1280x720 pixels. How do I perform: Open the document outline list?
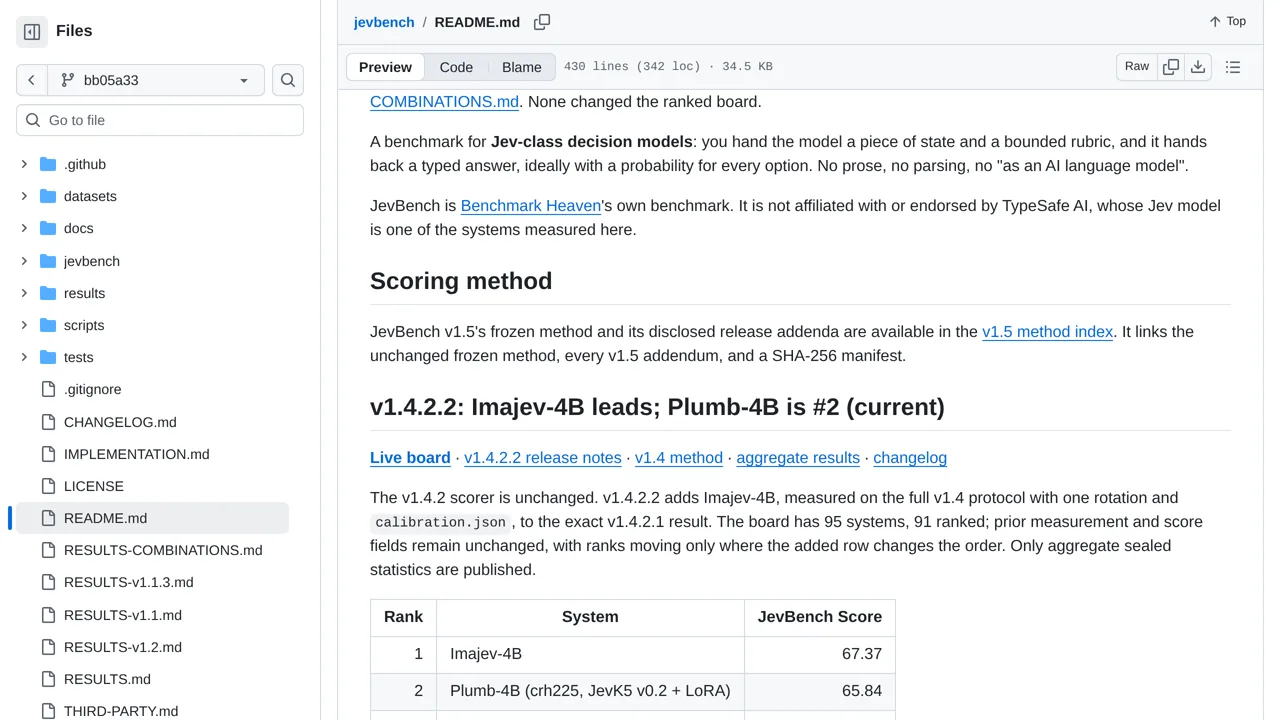pos(1233,67)
